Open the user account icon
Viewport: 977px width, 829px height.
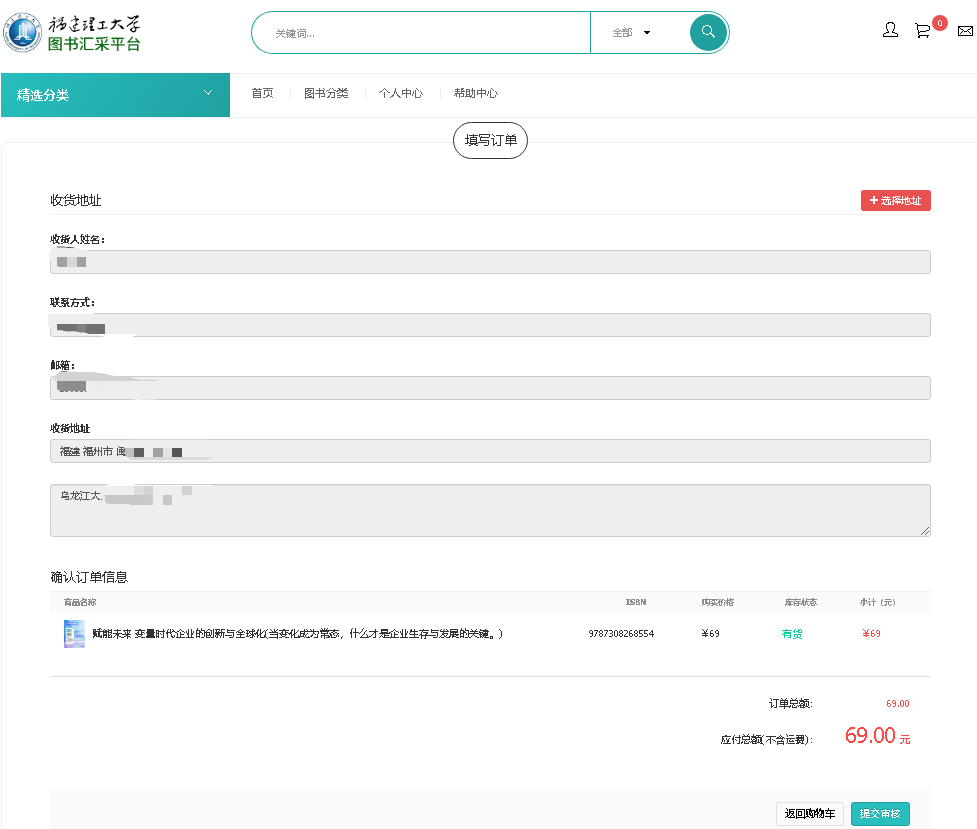[890, 31]
